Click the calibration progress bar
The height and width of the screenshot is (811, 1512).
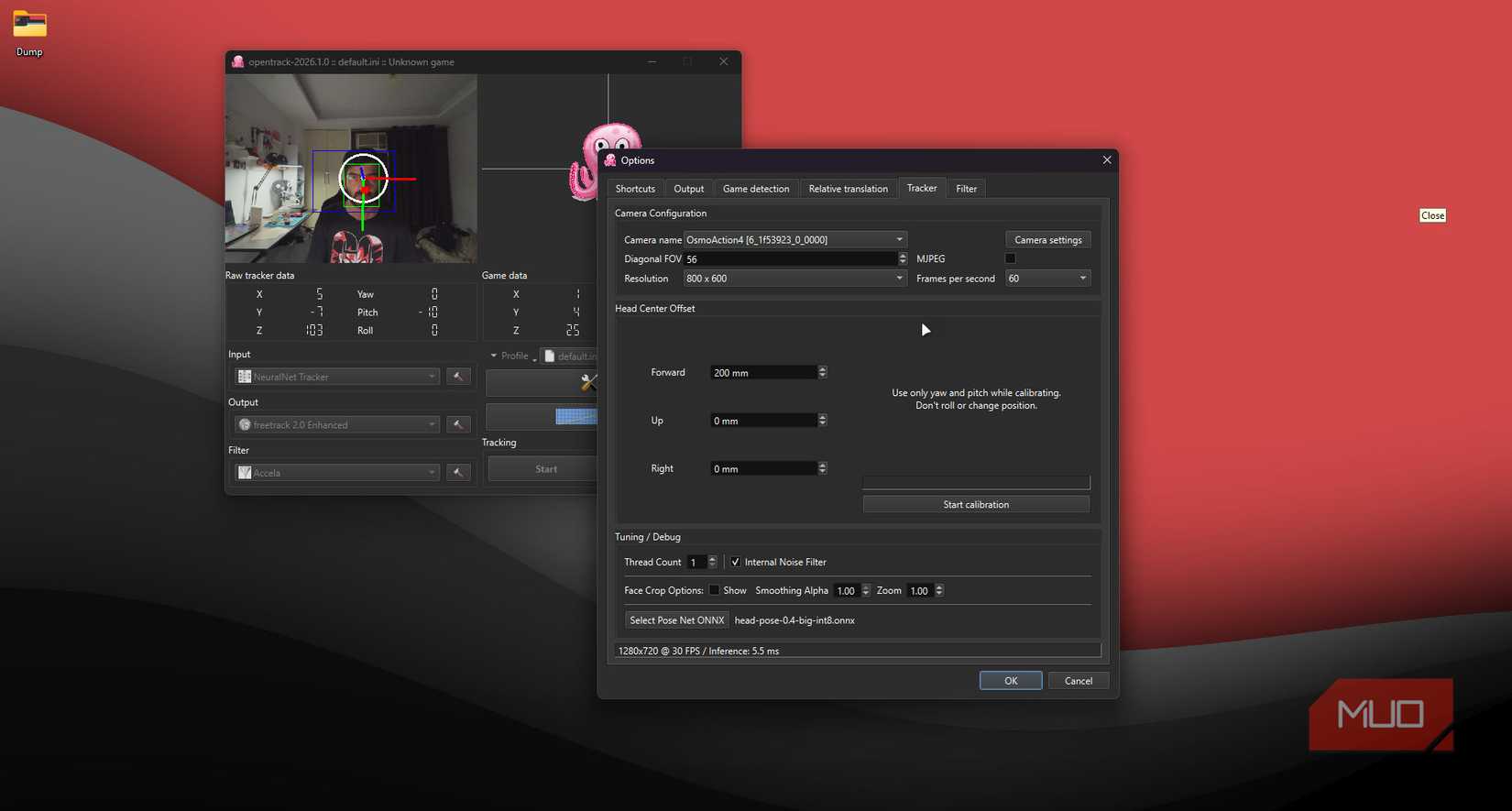(x=976, y=482)
